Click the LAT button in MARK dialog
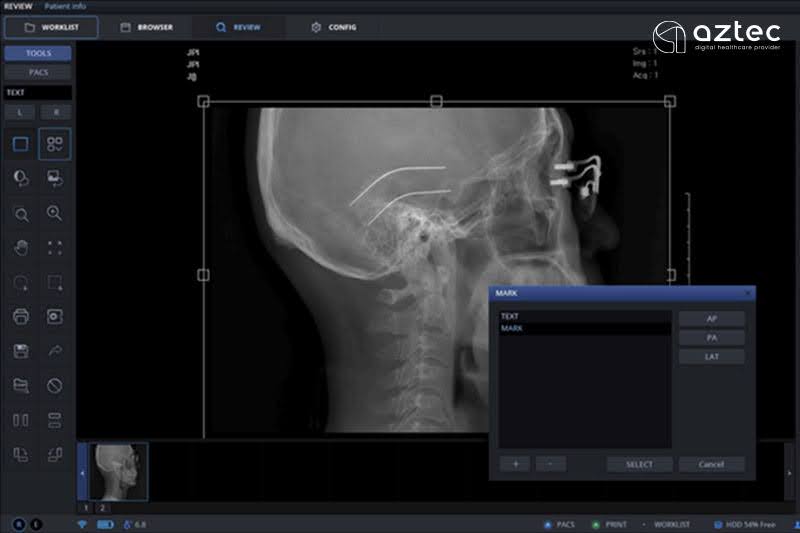This screenshot has height=533, width=800. click(x=712, y=357)
